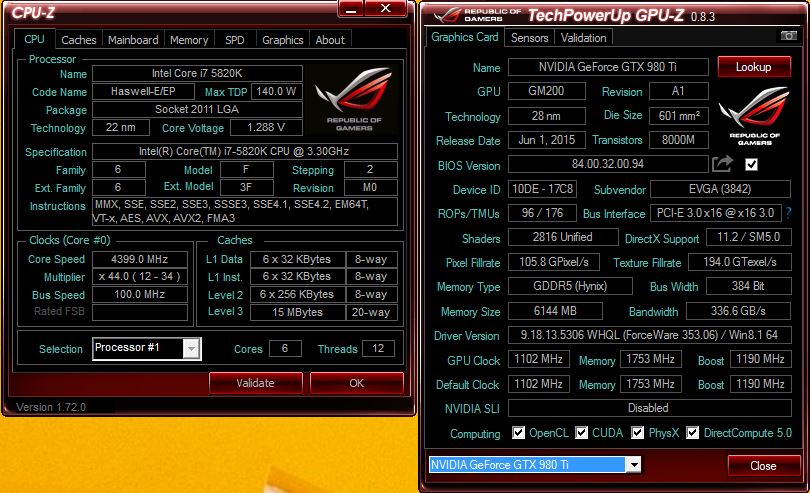Click the Close button in GPU-Z
Viewport: 810px width, 493px height.
click(x=763, y=466)
